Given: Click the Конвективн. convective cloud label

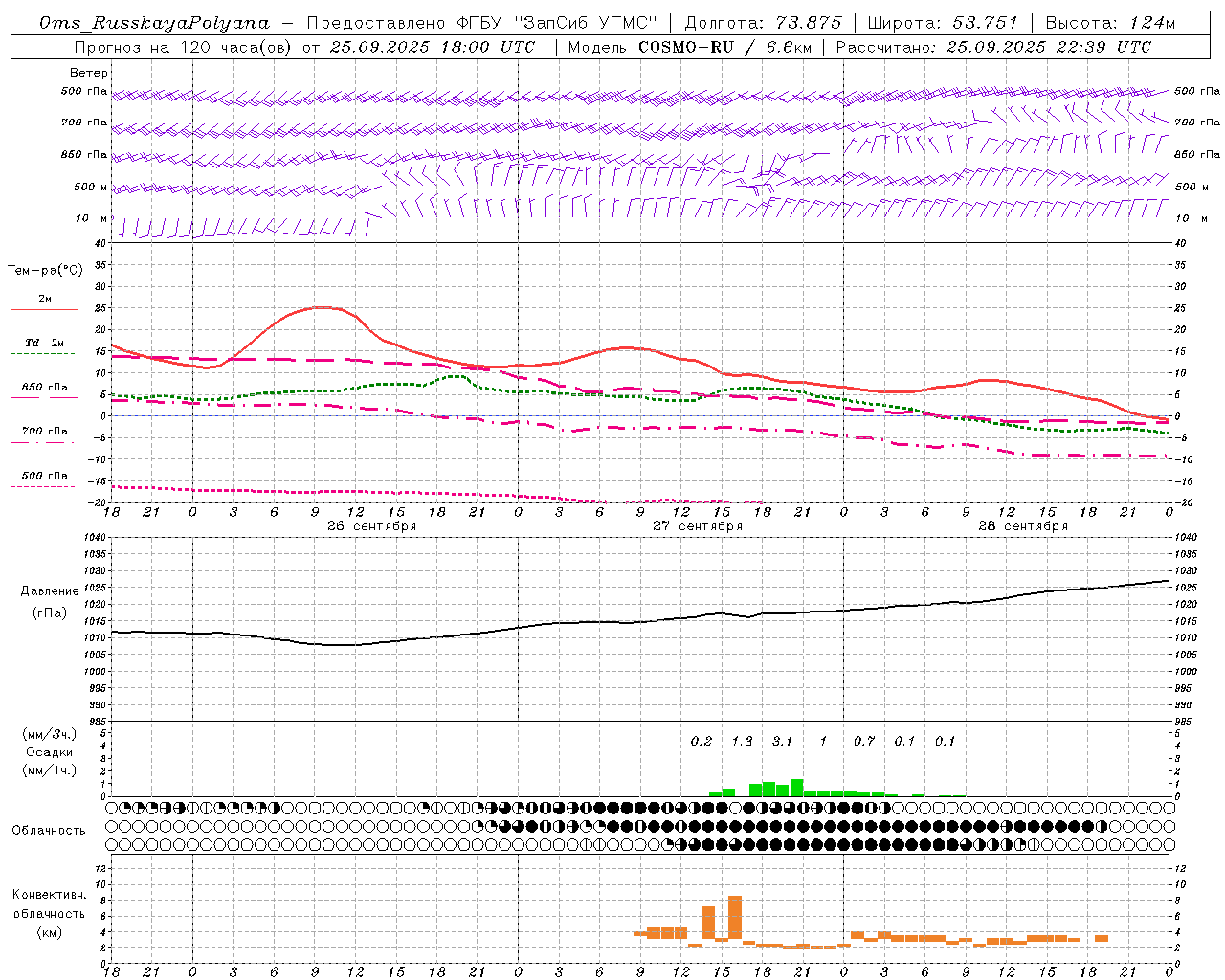Looking at the screenshot, I should [x=49, y=896].
